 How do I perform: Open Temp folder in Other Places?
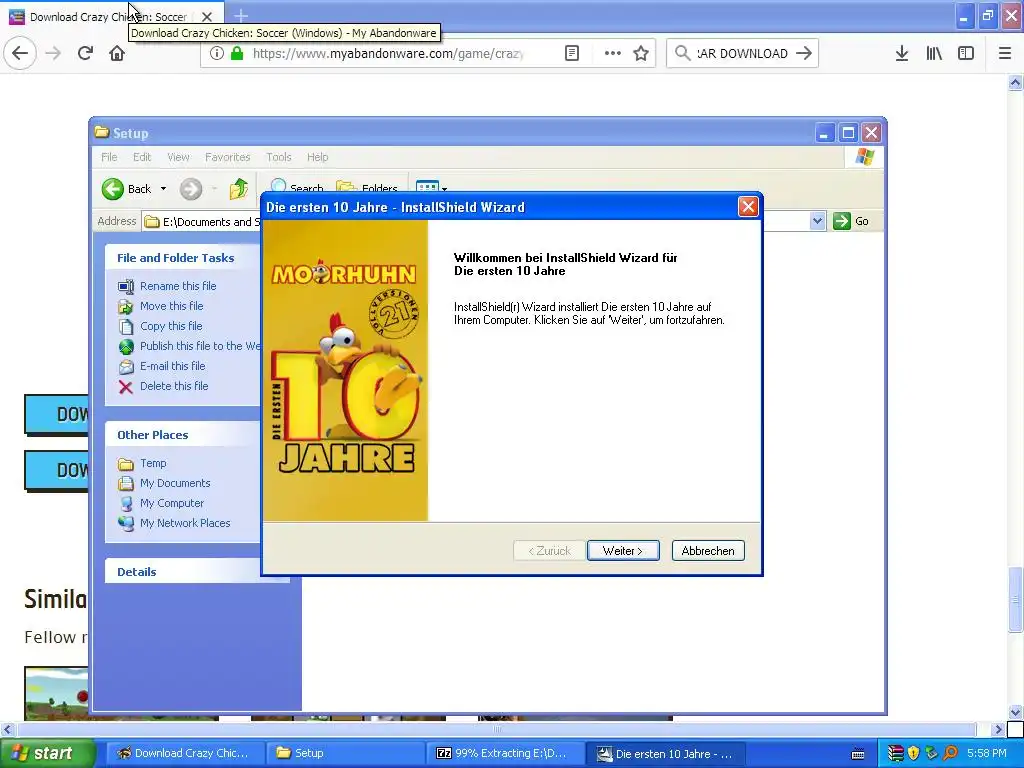[x=153, y=463]
